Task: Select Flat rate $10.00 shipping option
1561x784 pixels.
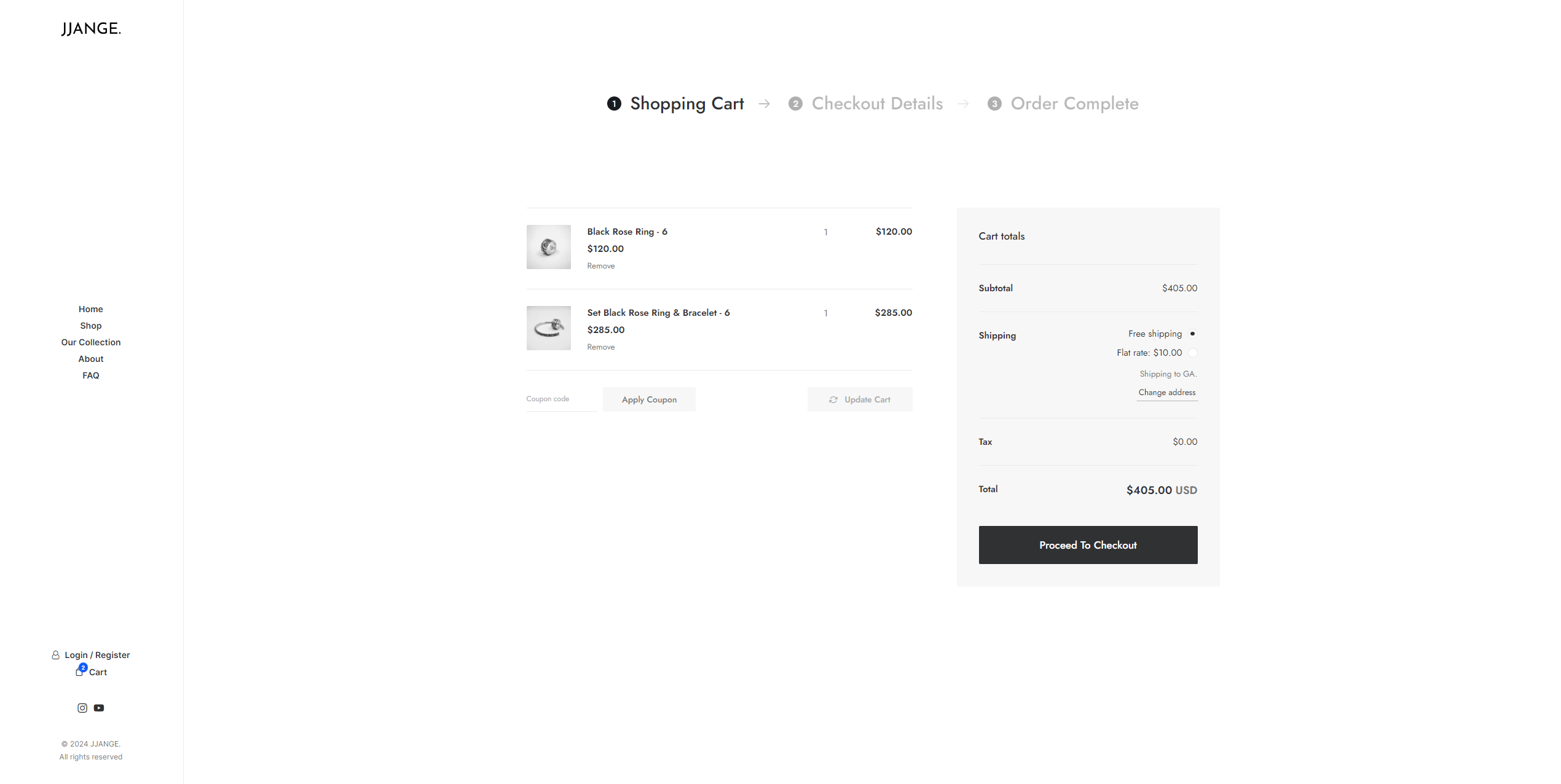Action: [1192, 353]
